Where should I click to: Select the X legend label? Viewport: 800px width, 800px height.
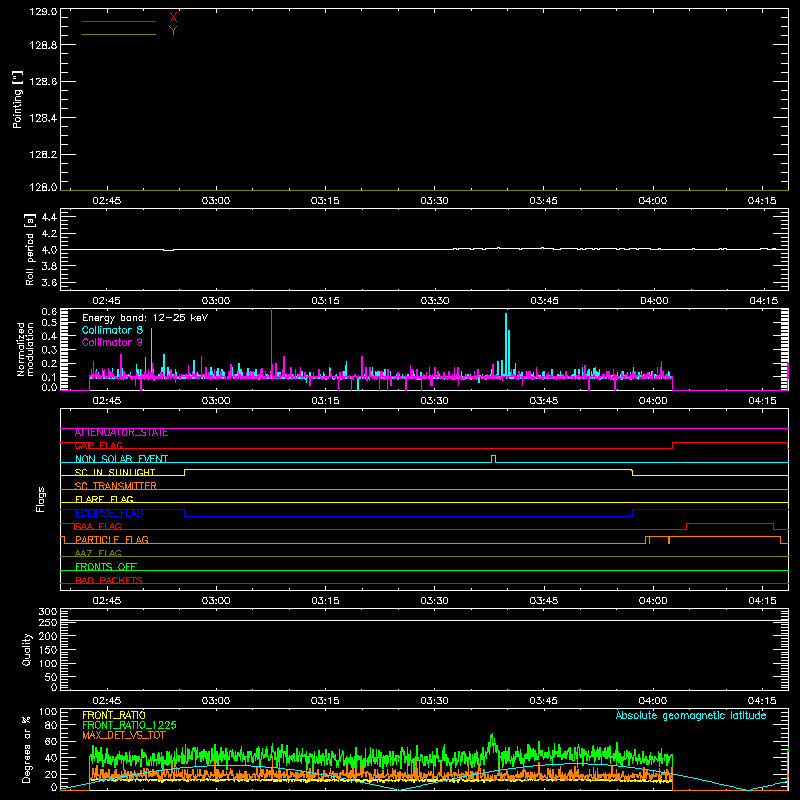click(x=173, y=17)
